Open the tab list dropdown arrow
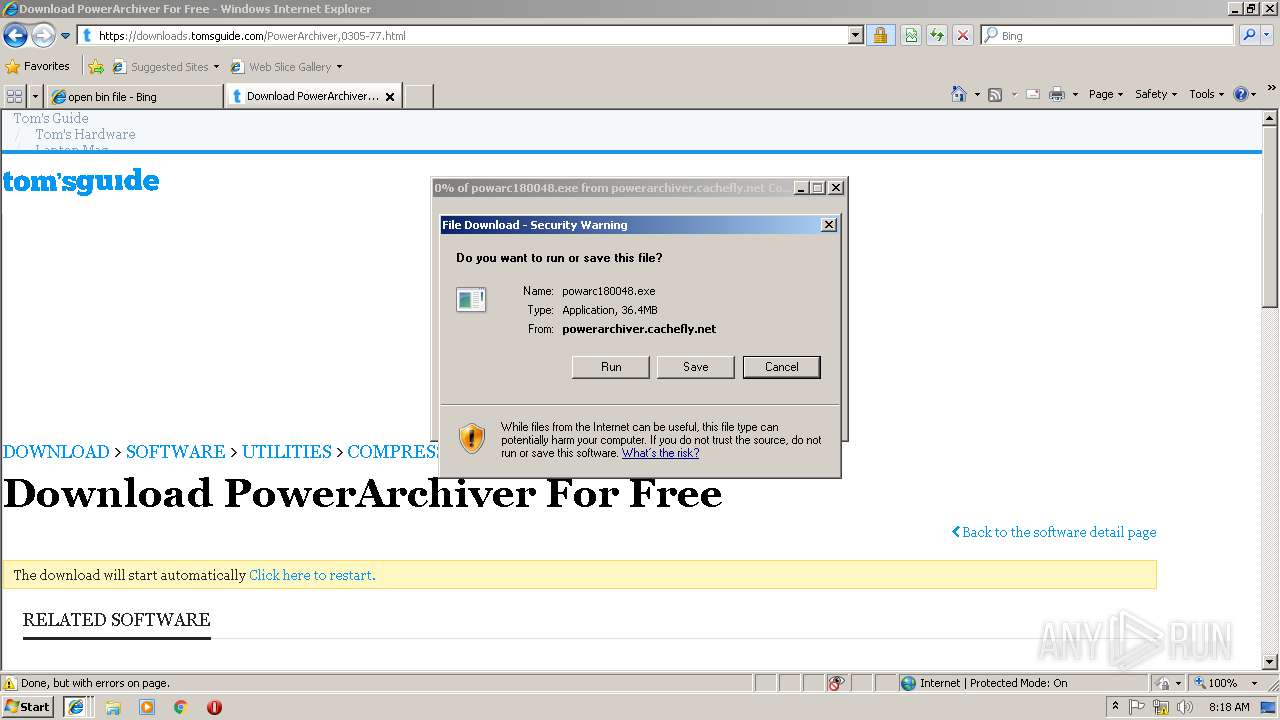The image size is (1280, 720). pyautogui.click(x=36, y=96)
